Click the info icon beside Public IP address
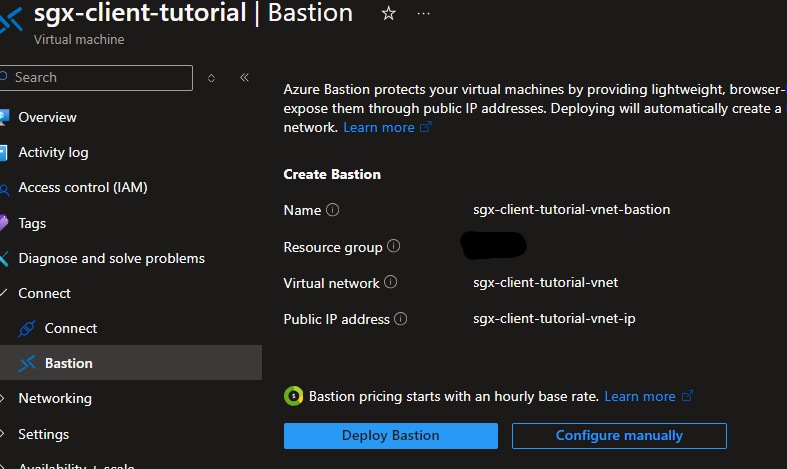This screenshot has height=469, width=787. (x=401, y=319)
